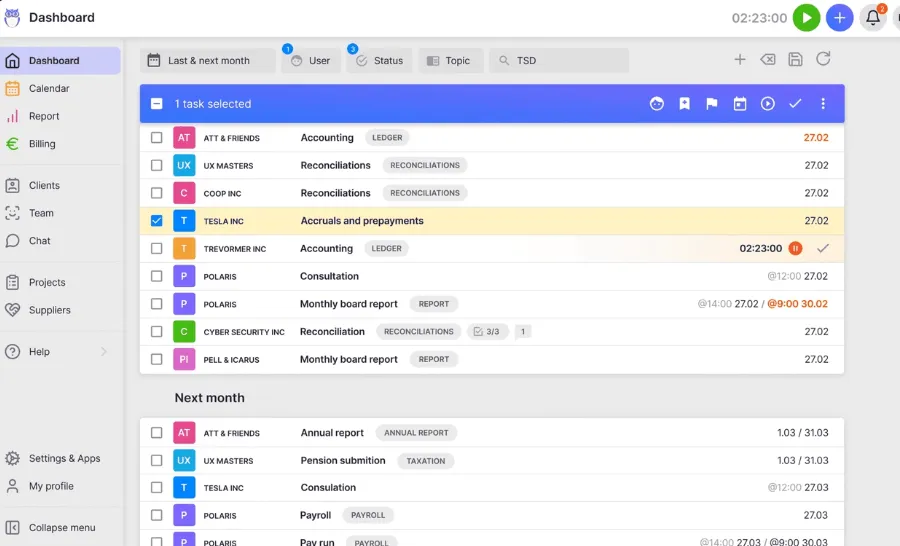
Task: Click the blue plus add button
Action: (x=839, y=18)
